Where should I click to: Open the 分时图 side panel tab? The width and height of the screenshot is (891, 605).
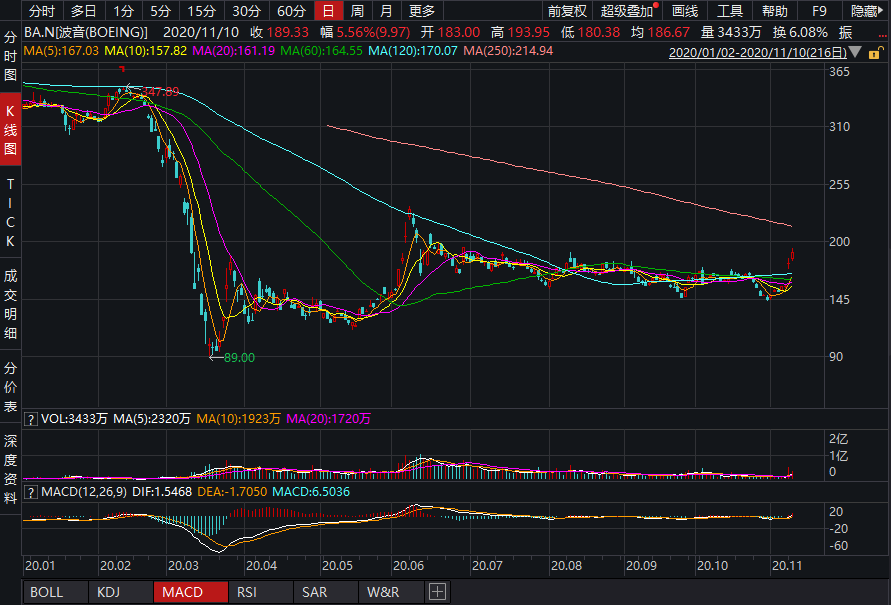10,55
